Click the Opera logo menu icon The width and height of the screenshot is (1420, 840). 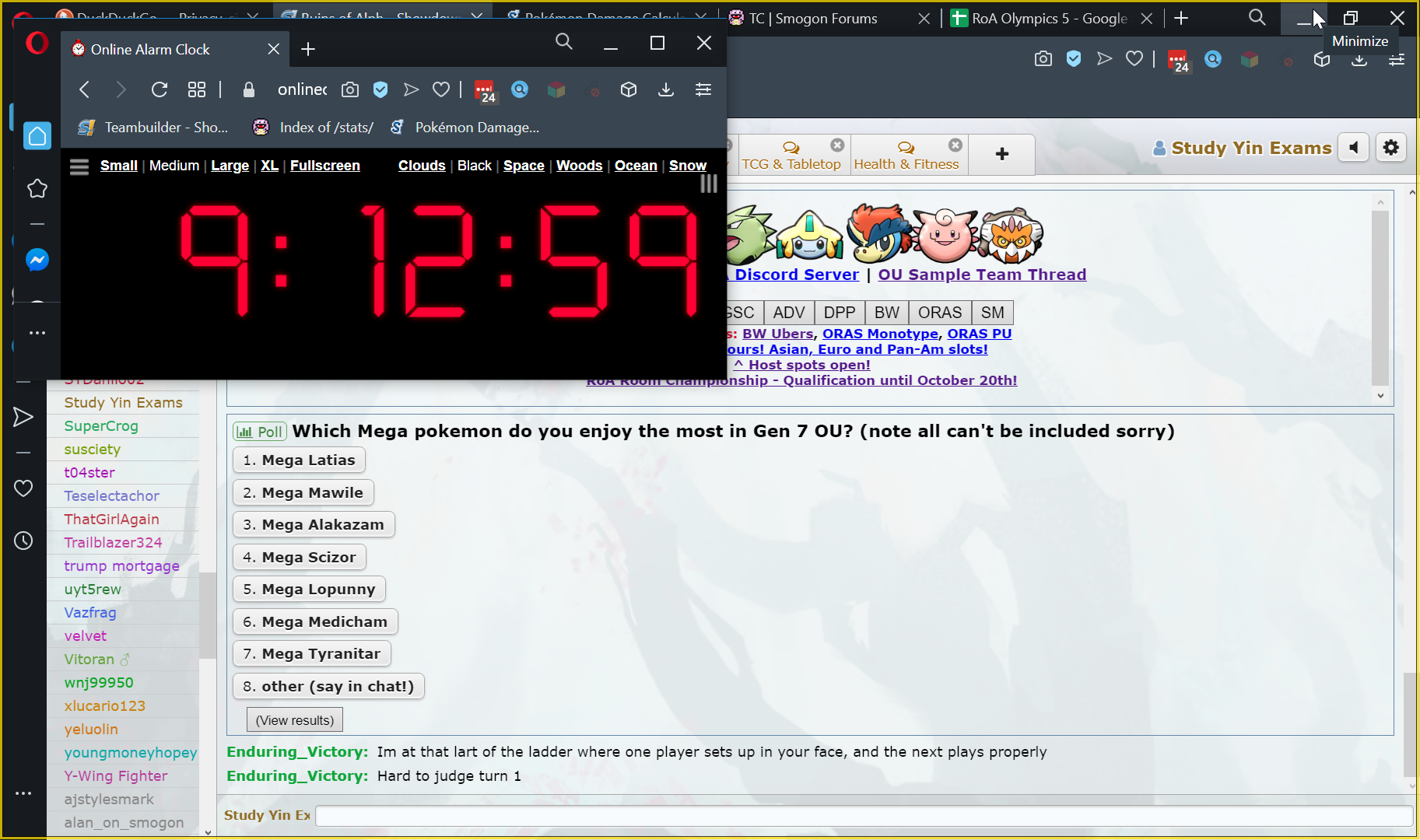(x=37, y=44)
